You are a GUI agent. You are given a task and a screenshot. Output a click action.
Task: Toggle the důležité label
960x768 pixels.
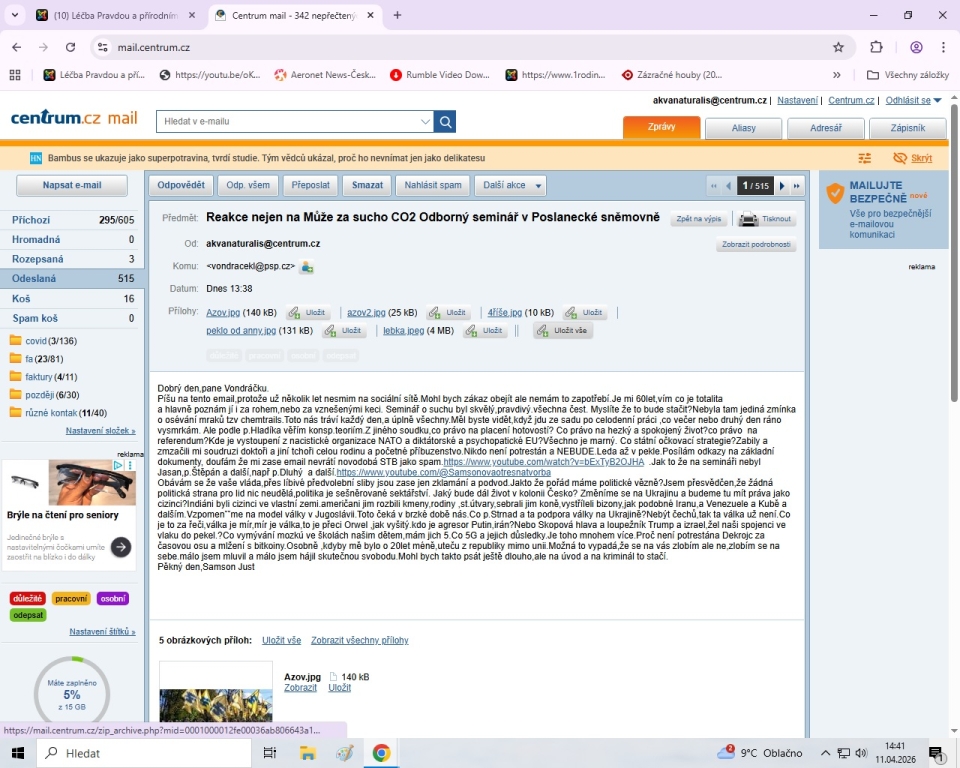point(27,598)
